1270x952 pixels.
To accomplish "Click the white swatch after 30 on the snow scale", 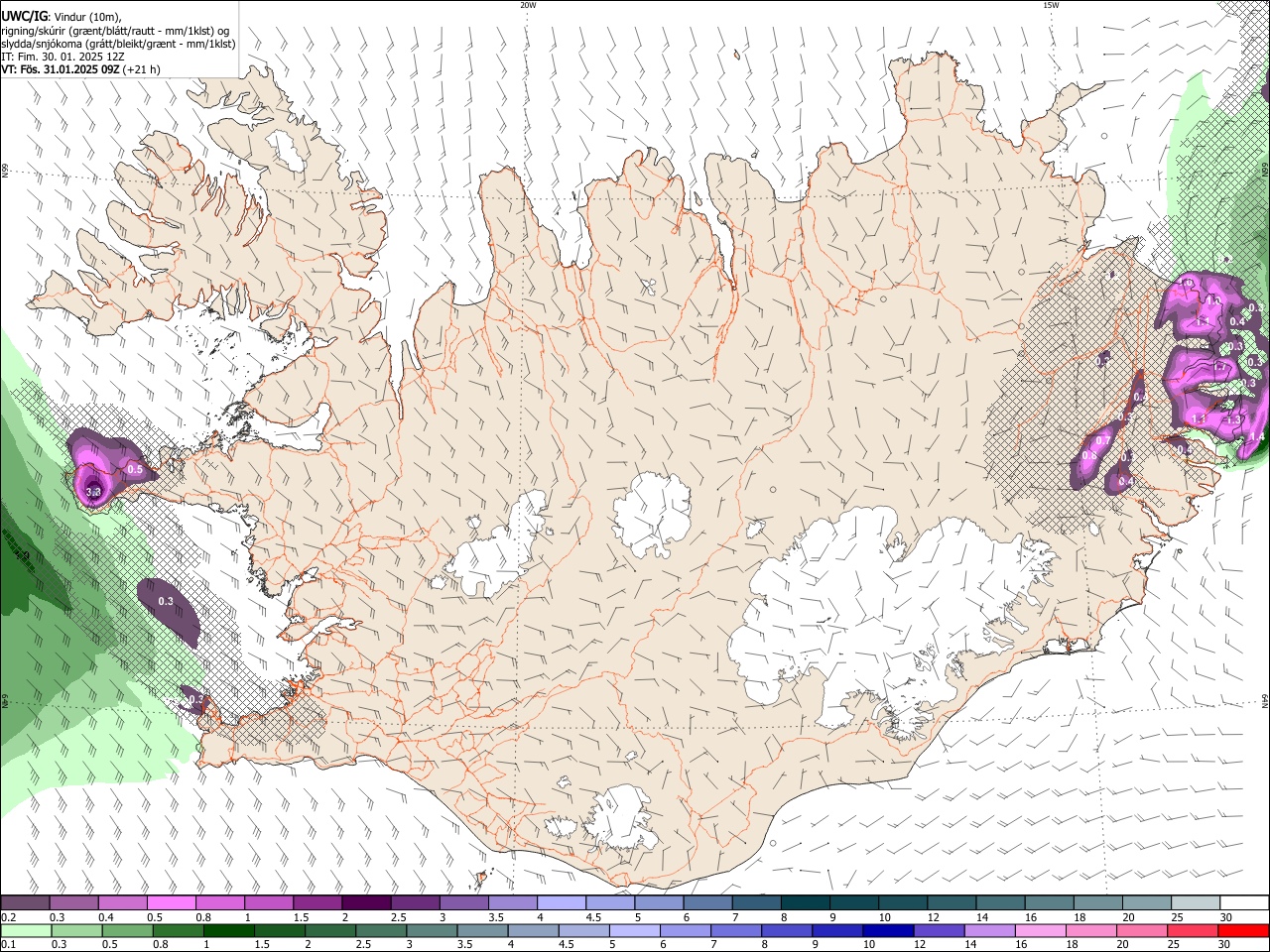I will tap(1245, 902).
